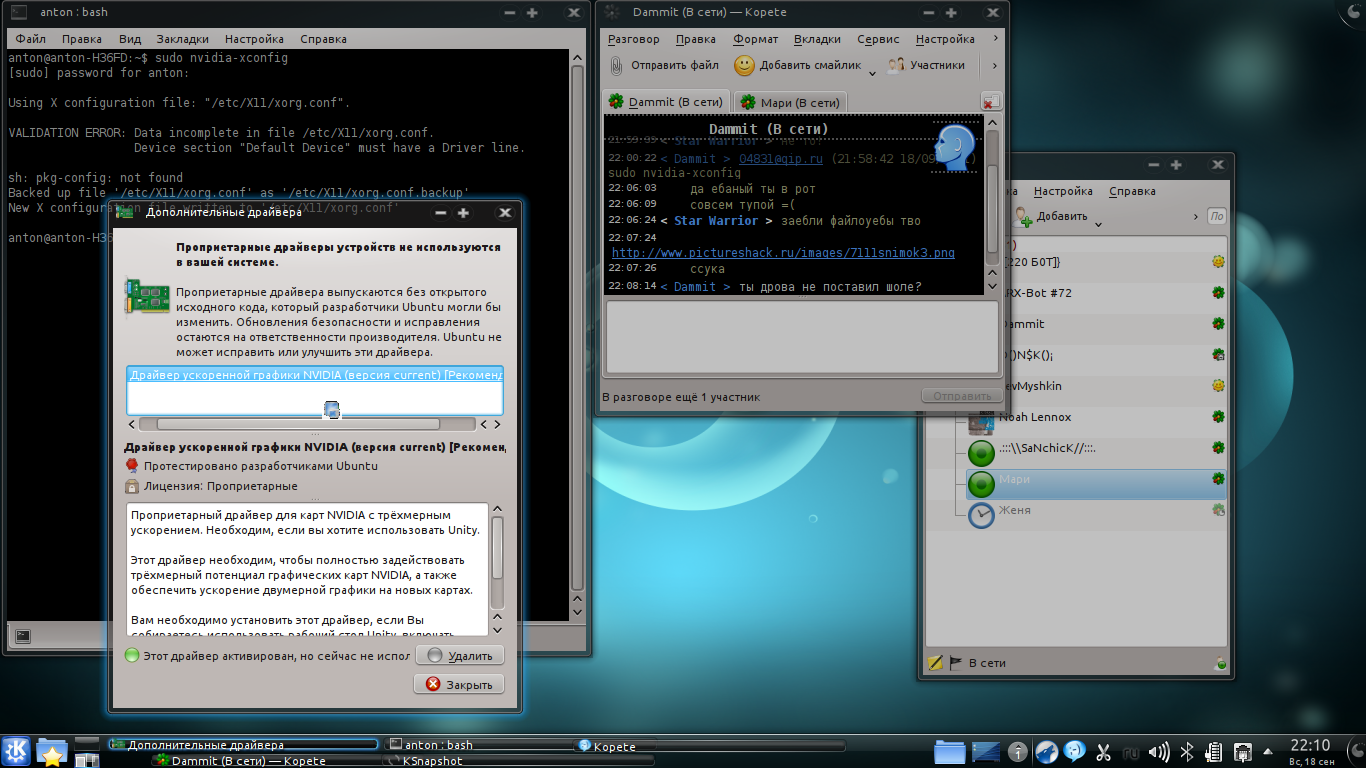Screen dimensions: 1366x768
Task: Open the Разговор menu in chat window
Action: [633, 39]
